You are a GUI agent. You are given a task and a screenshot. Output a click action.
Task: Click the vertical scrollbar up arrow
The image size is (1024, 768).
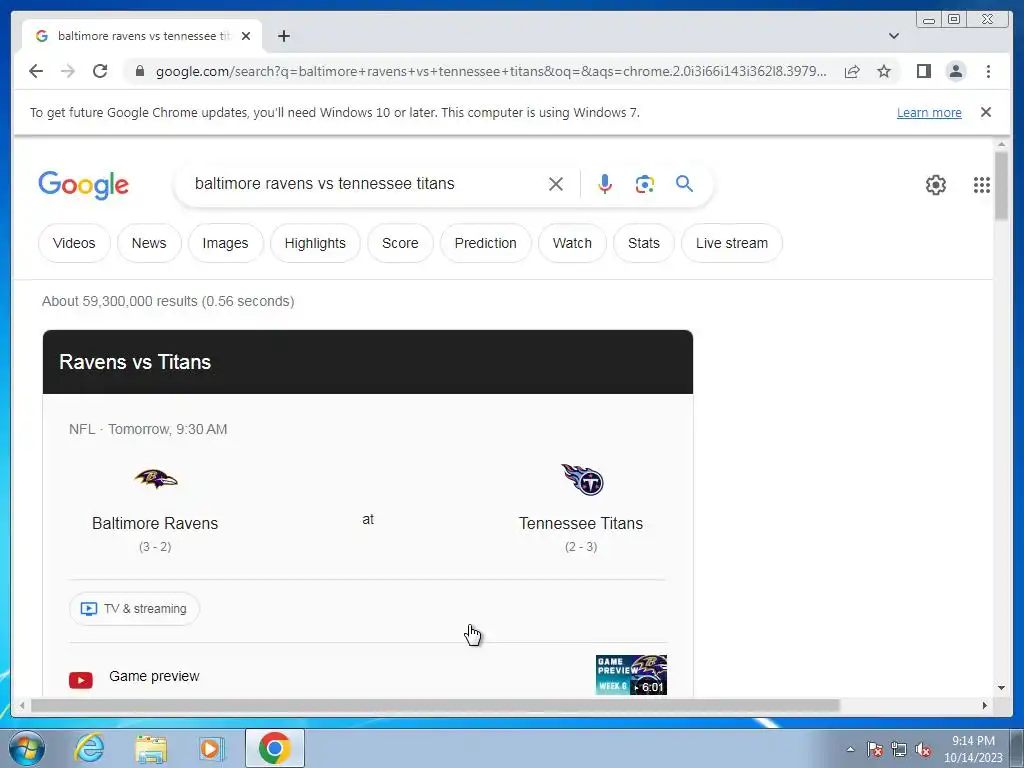click(1001, 144)
